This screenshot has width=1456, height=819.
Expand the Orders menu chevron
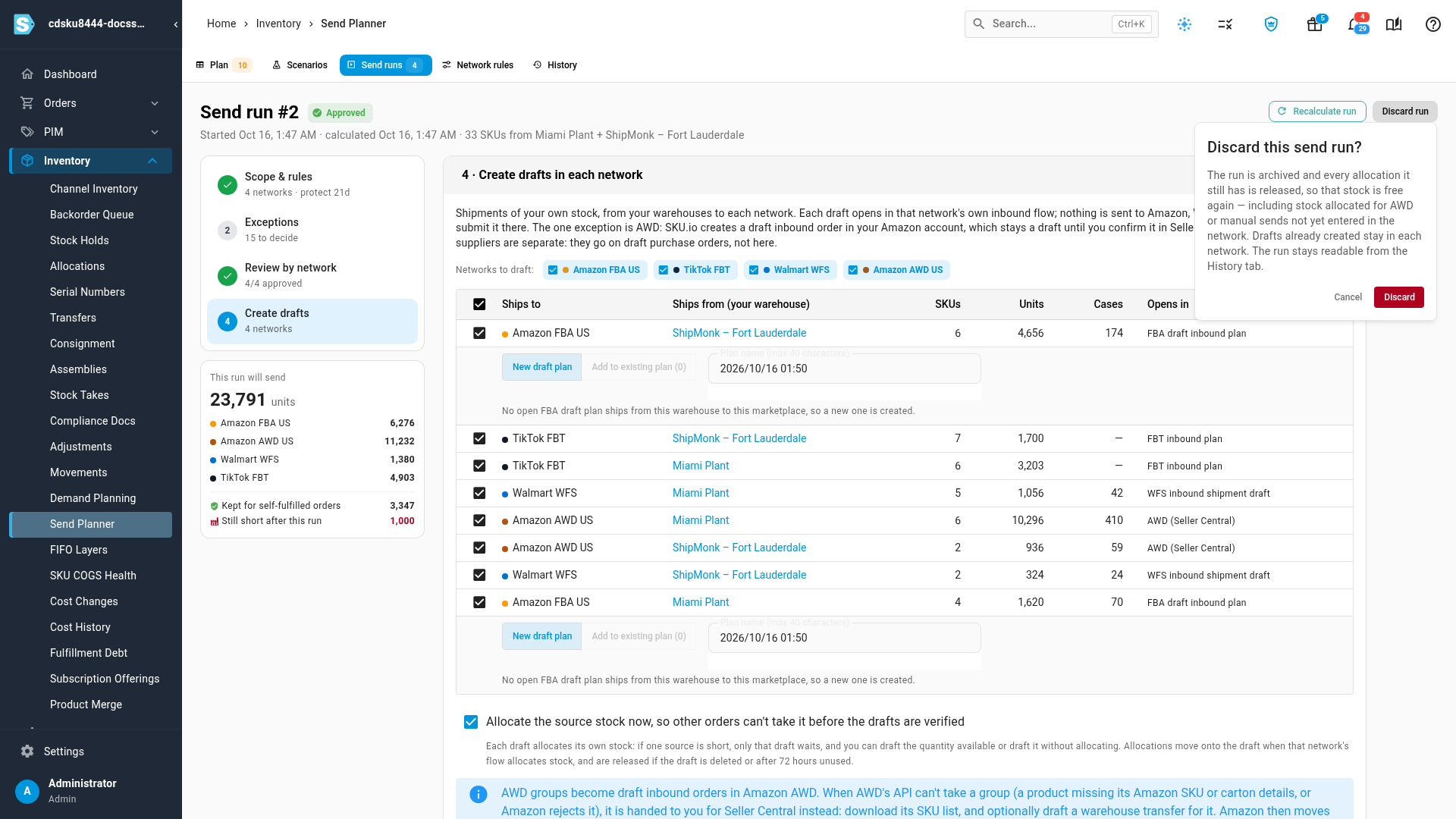click(155, 103)
